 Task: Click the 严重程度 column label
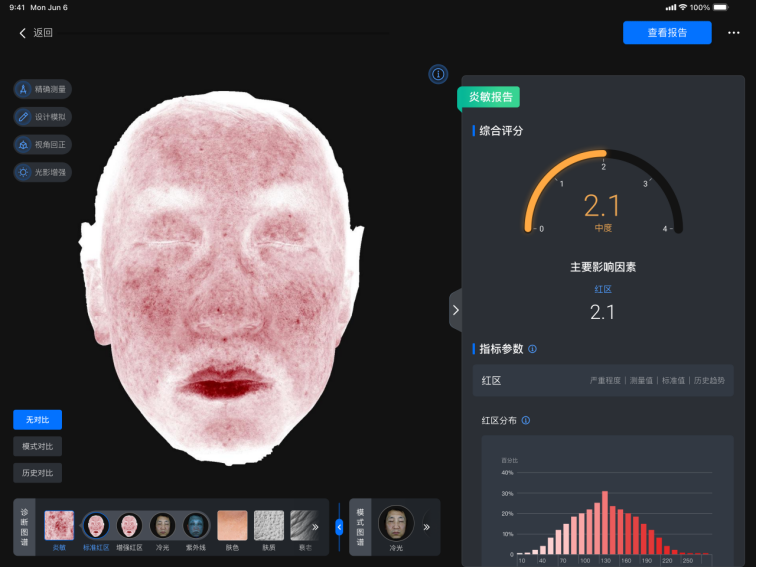(x=605, y=381)
